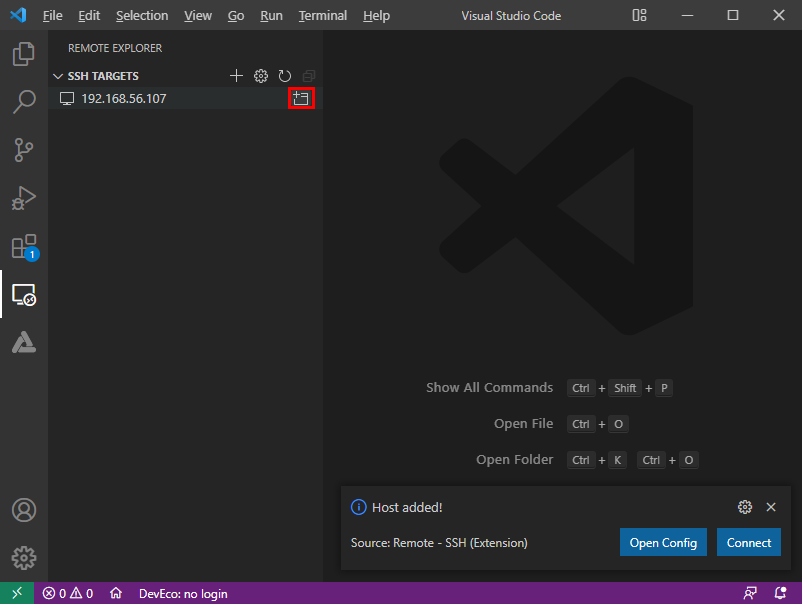This screenshot has width=802, height=604.
Task: Open the Help menu
Action: [x=376, y=16]
